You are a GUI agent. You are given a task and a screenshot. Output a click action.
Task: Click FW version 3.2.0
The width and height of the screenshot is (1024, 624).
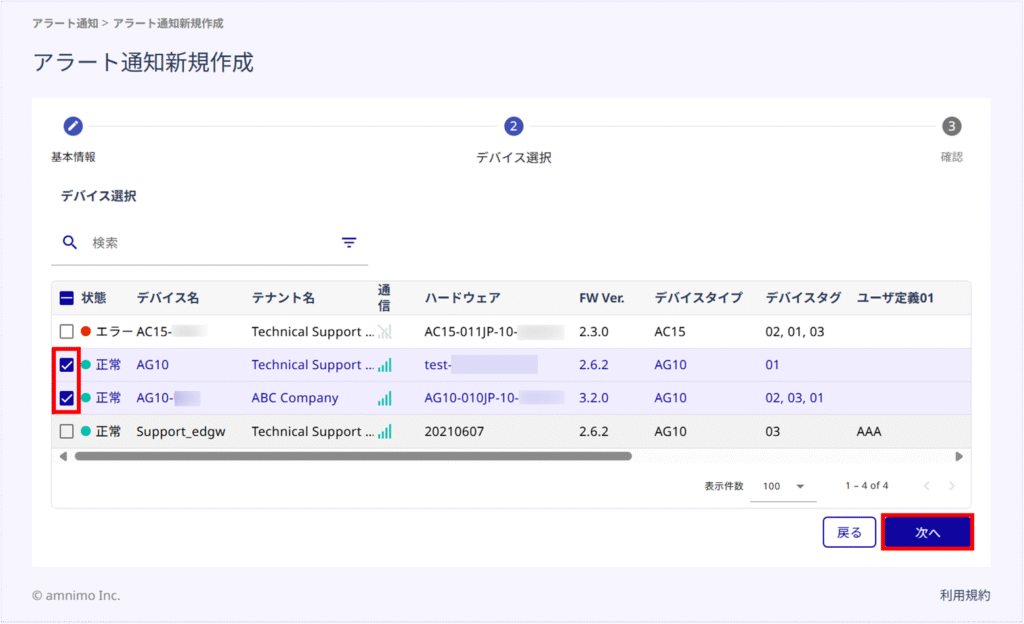[594, 398]
